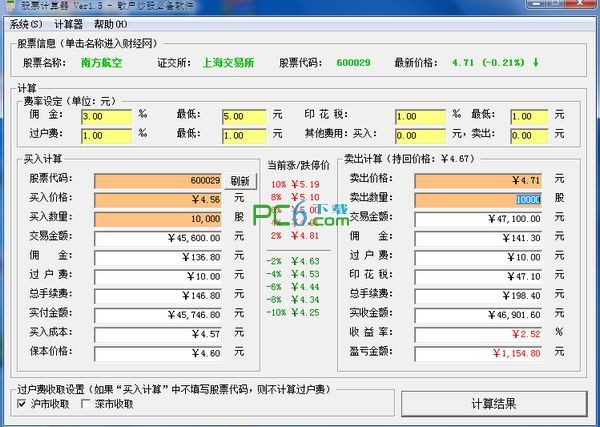The width and height of the screenshot is (600, 427).
Task: Click the 买入价格 field showing ¥4.56
Action: [x=158, y=200]
